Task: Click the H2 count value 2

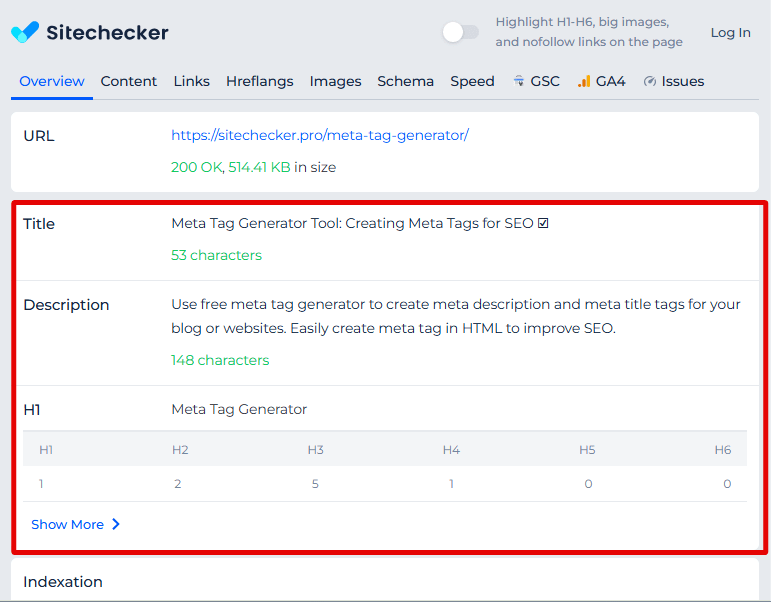Action: click(178, 484)
